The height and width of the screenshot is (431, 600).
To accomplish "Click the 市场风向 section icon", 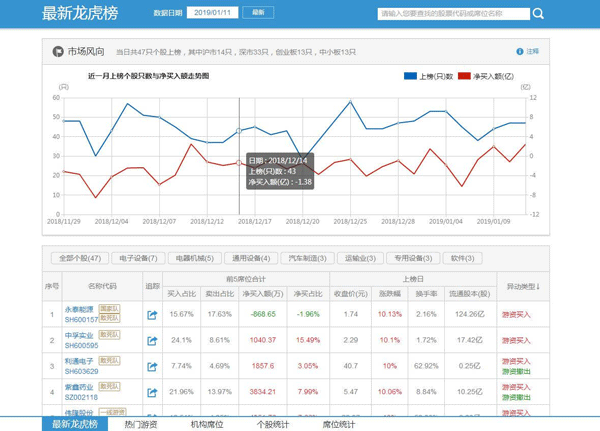I will tap(57, 51).
